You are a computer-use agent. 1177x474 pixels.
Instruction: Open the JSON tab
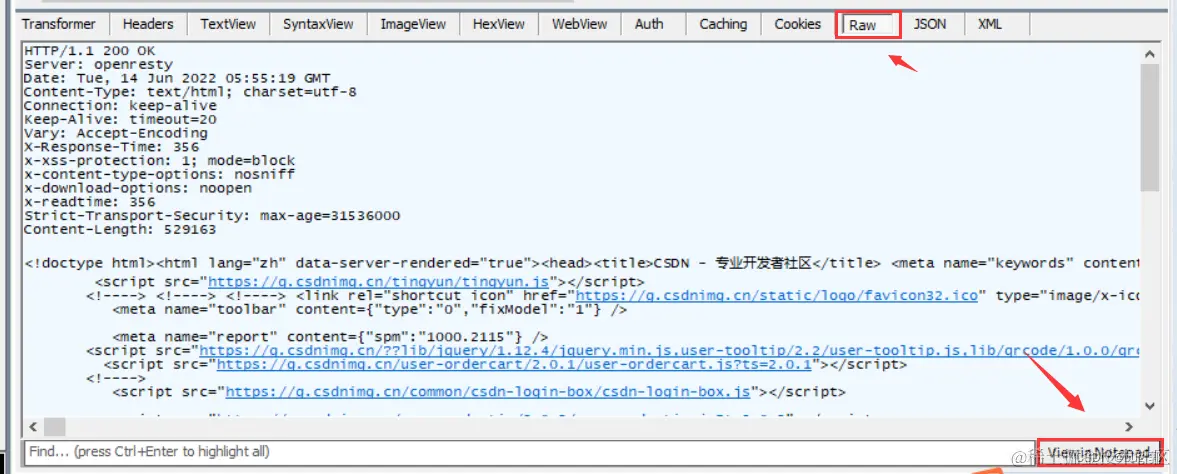(x=929, y=24)
